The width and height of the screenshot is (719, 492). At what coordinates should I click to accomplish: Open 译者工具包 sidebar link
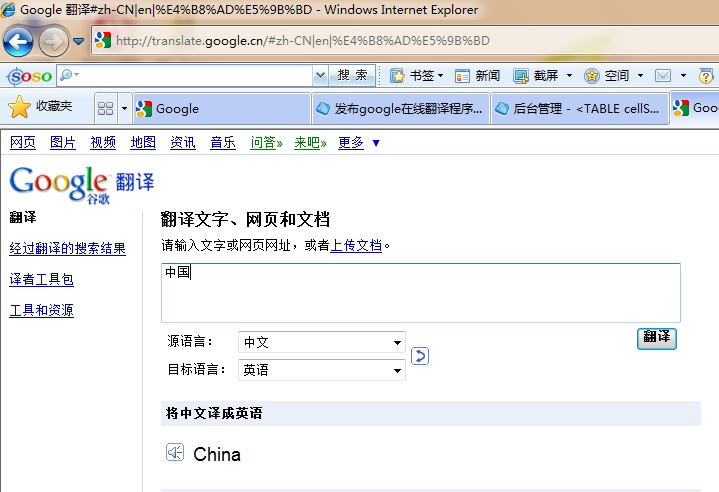coord(41,279)
